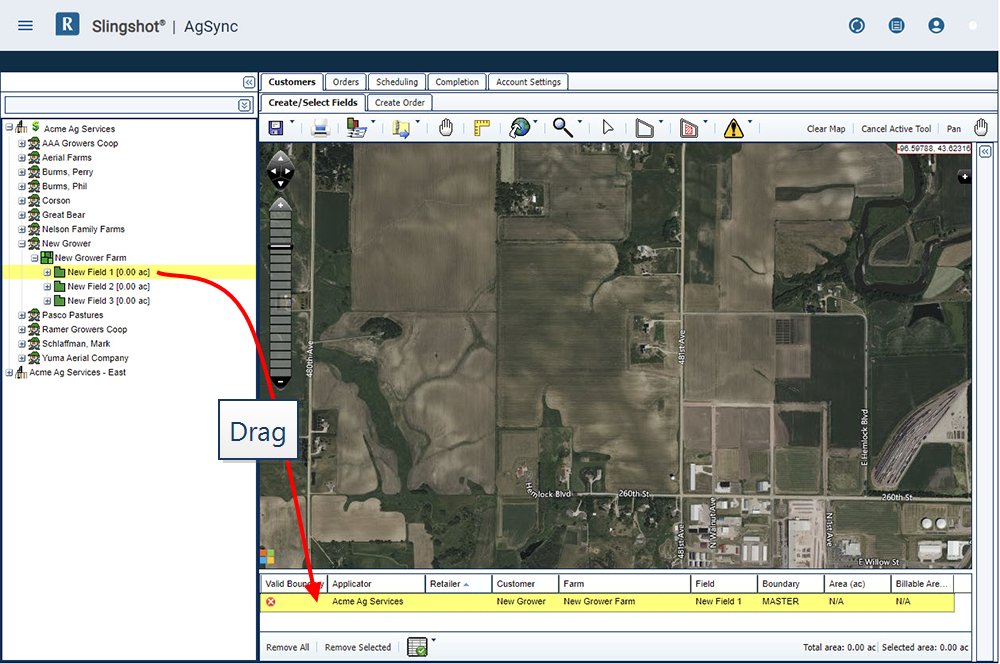Image resolution: width=1000 pixels, height=664 pixels.
Task: Collapse the New Grower Farm node
Action: click(34, 258)
